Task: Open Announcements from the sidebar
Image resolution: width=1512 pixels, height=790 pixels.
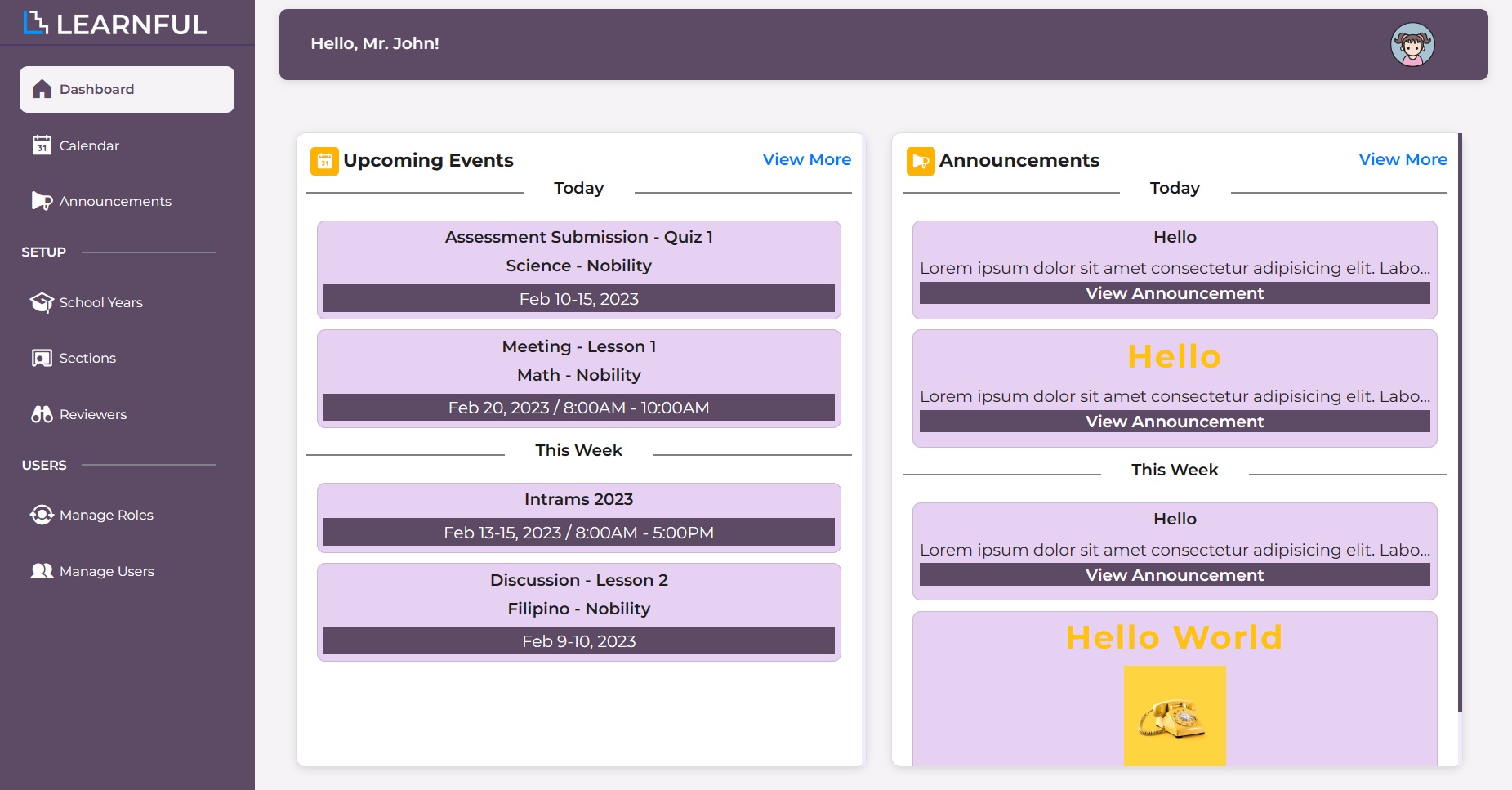Action: [x=127, y=201]
